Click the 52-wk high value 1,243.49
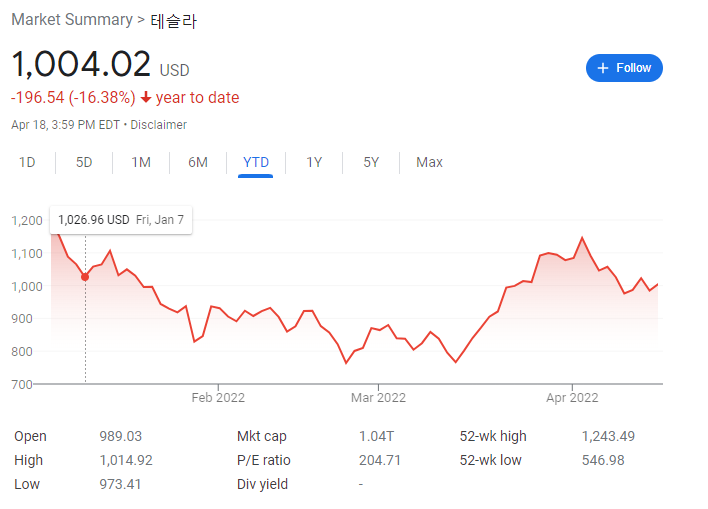708x509 pixels. (608, 436)
